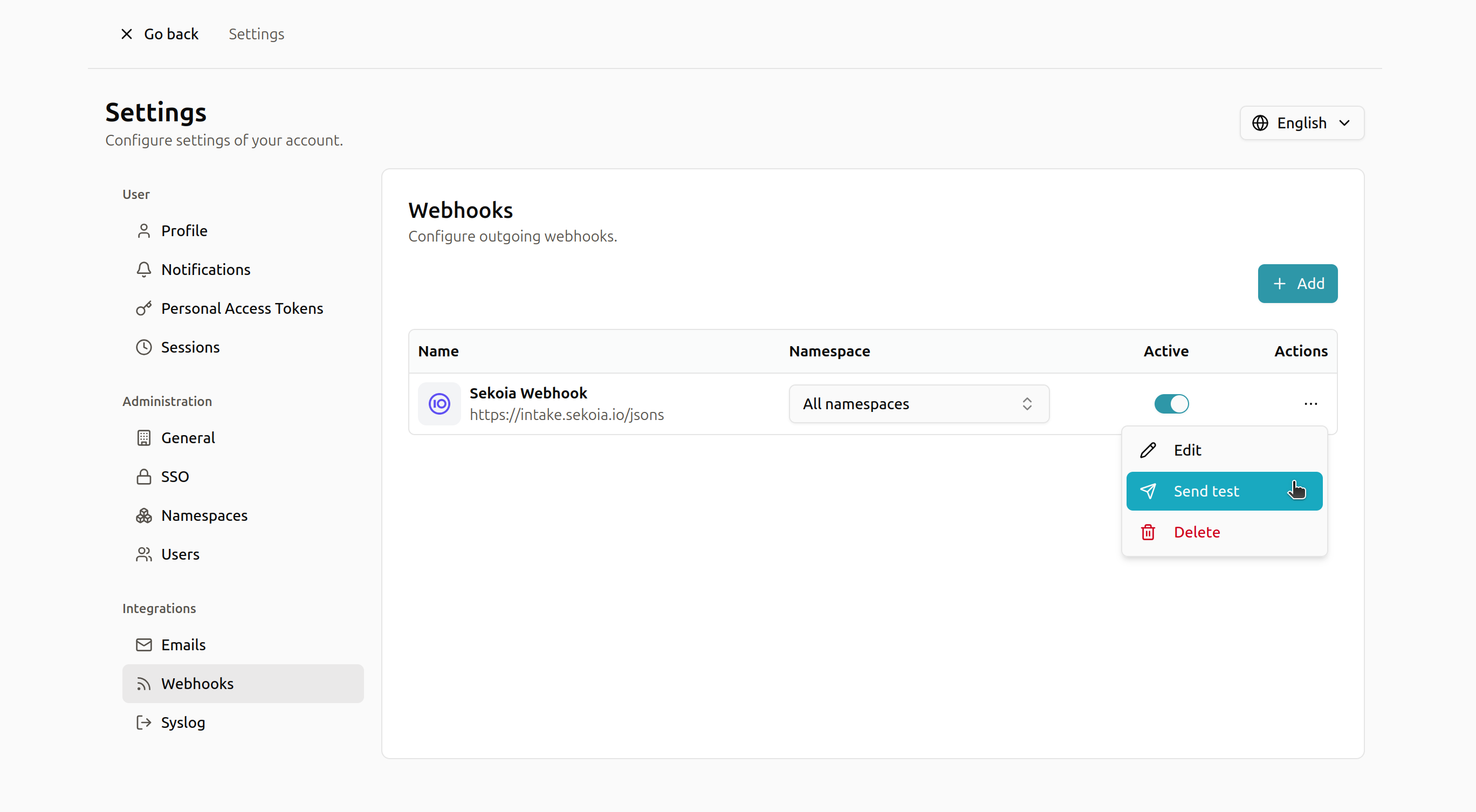This screenshot has width=1476, height=812.
Task: Click the Add webhook button
Action: [x=1297, y=283]
